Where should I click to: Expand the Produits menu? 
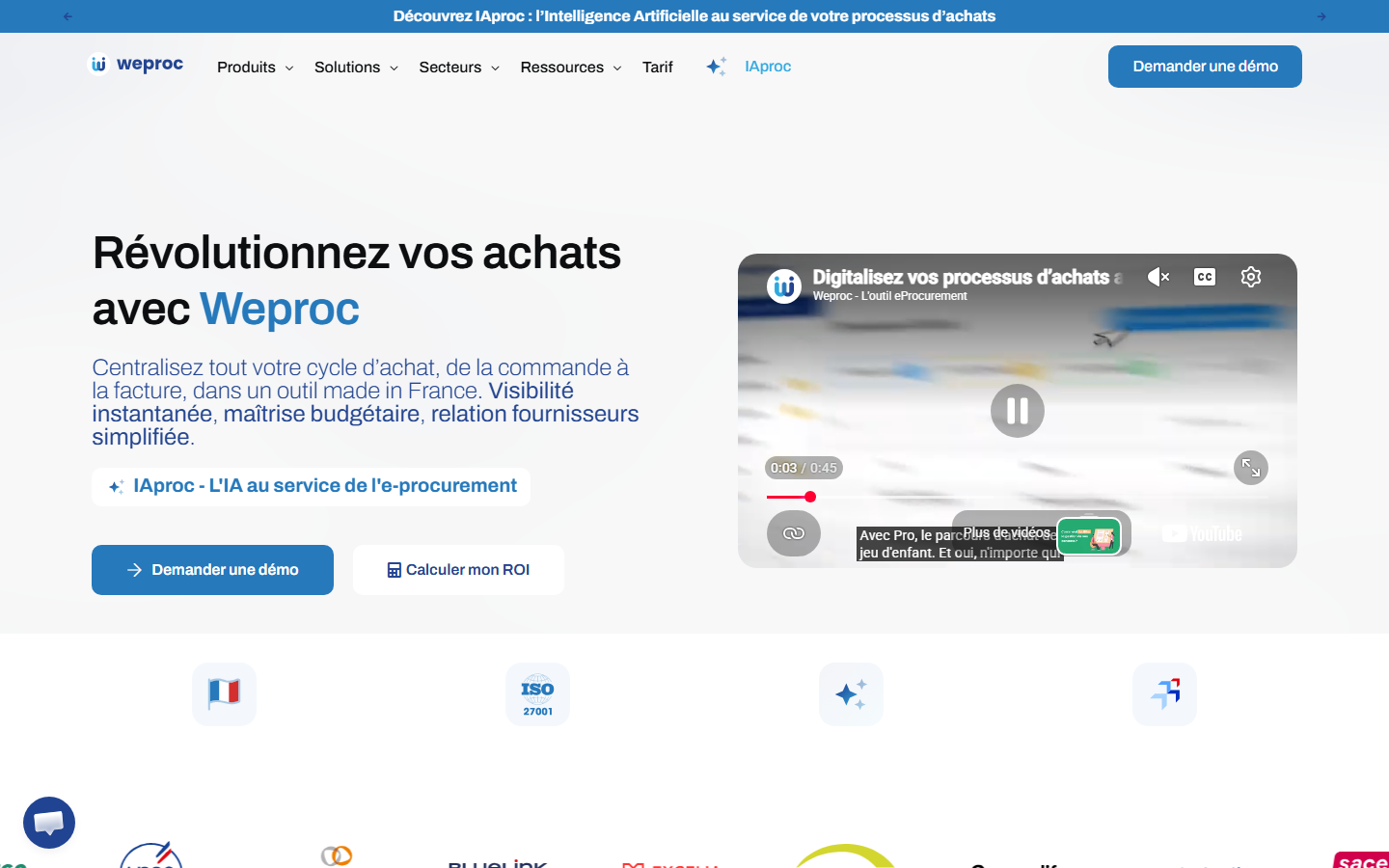click(255, 67)
